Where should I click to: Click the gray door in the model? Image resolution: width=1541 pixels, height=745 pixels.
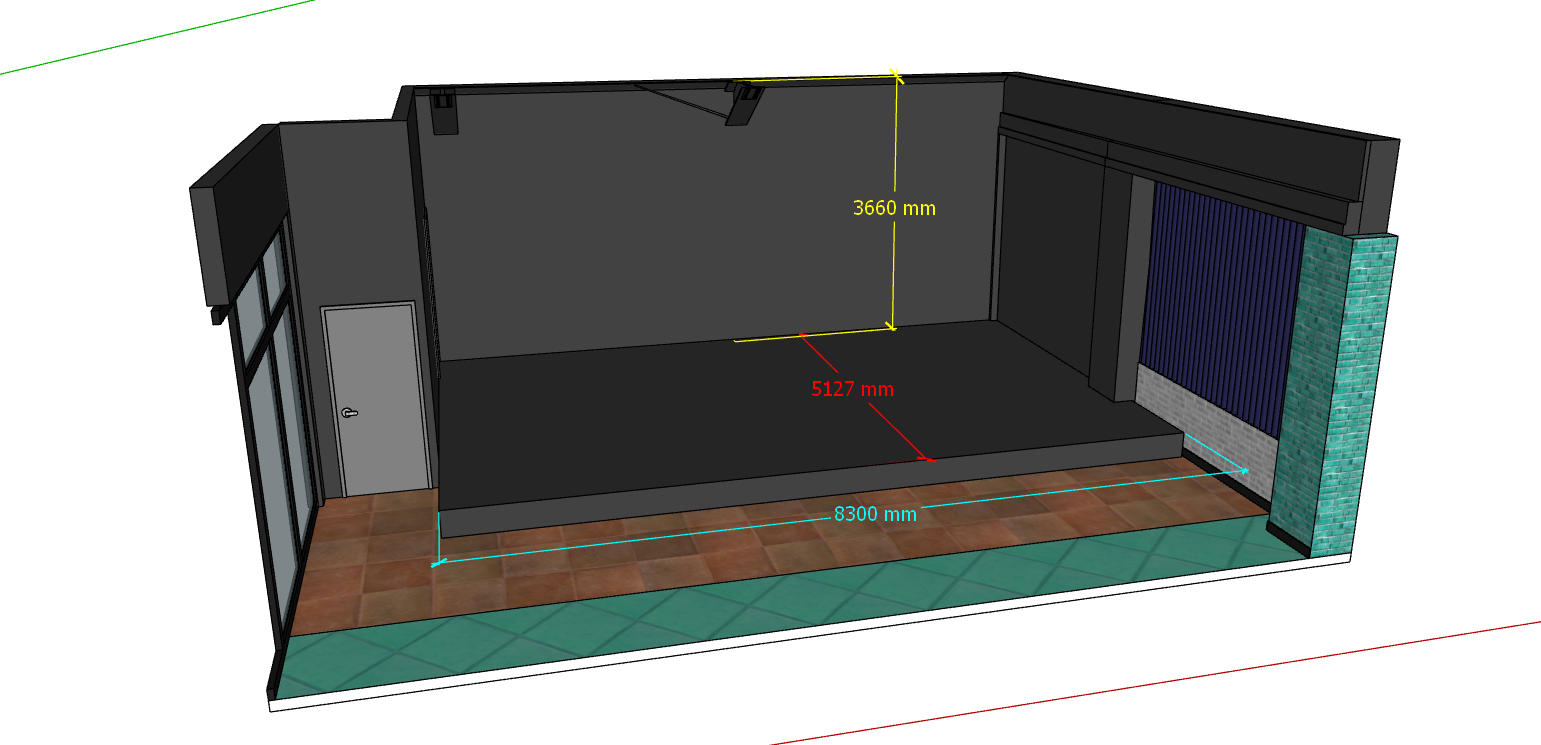pos(377,398)
